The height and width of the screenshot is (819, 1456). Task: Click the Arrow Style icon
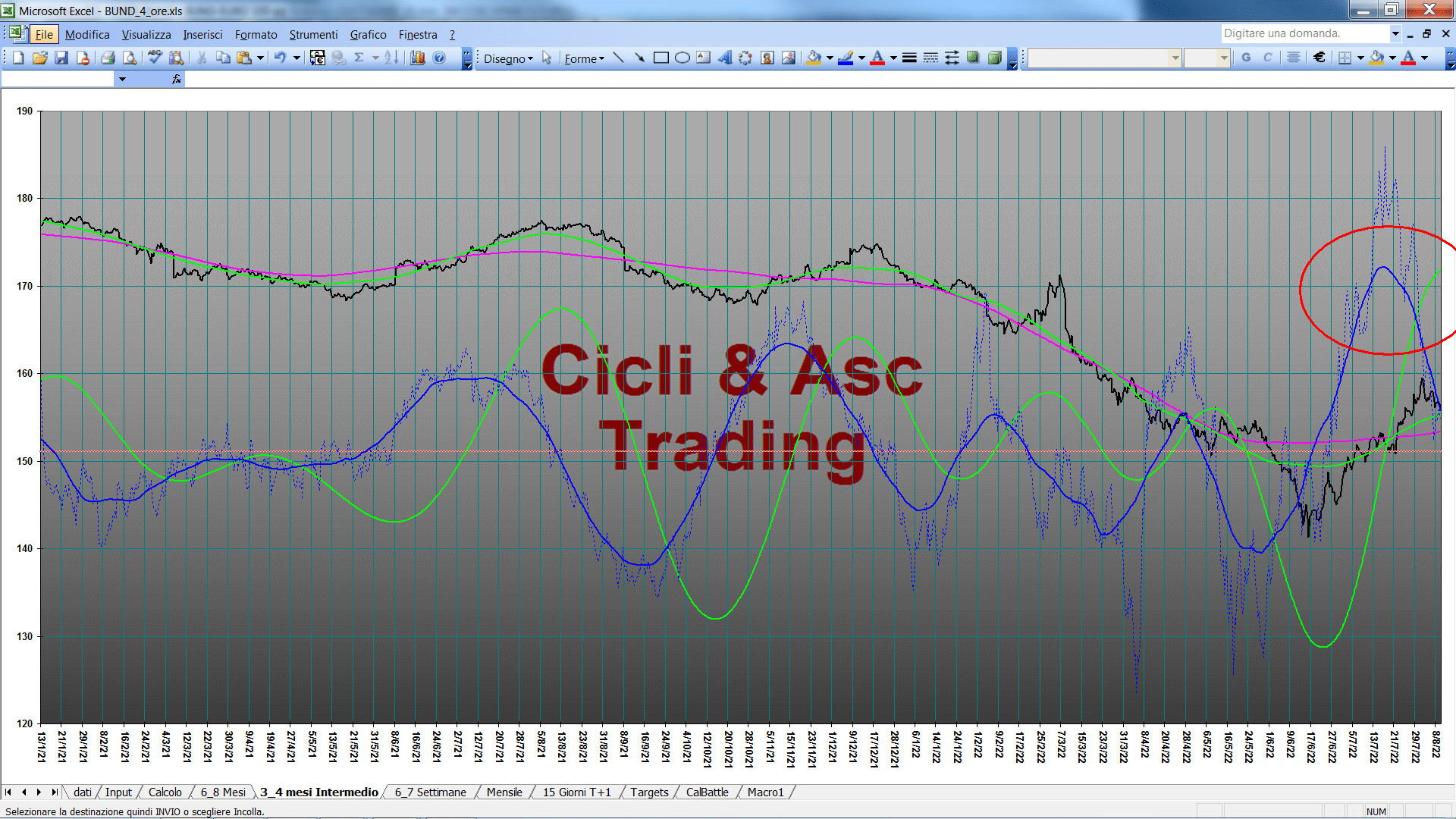click(952, 58)
